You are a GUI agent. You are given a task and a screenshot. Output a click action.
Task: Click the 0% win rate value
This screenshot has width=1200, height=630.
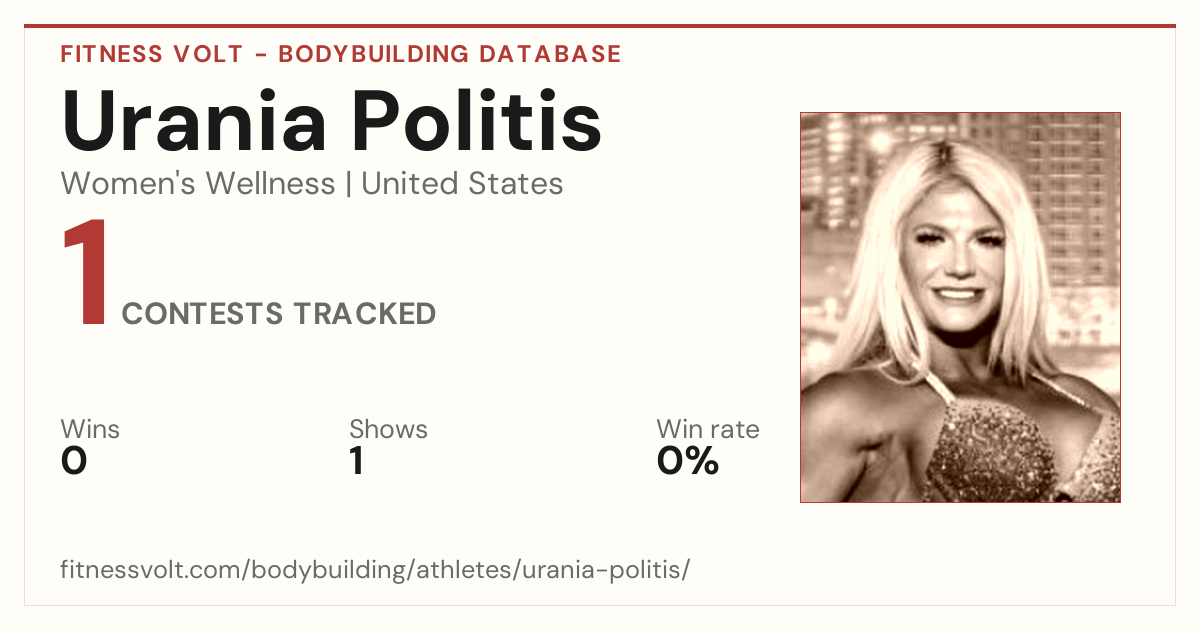point(688,461)
